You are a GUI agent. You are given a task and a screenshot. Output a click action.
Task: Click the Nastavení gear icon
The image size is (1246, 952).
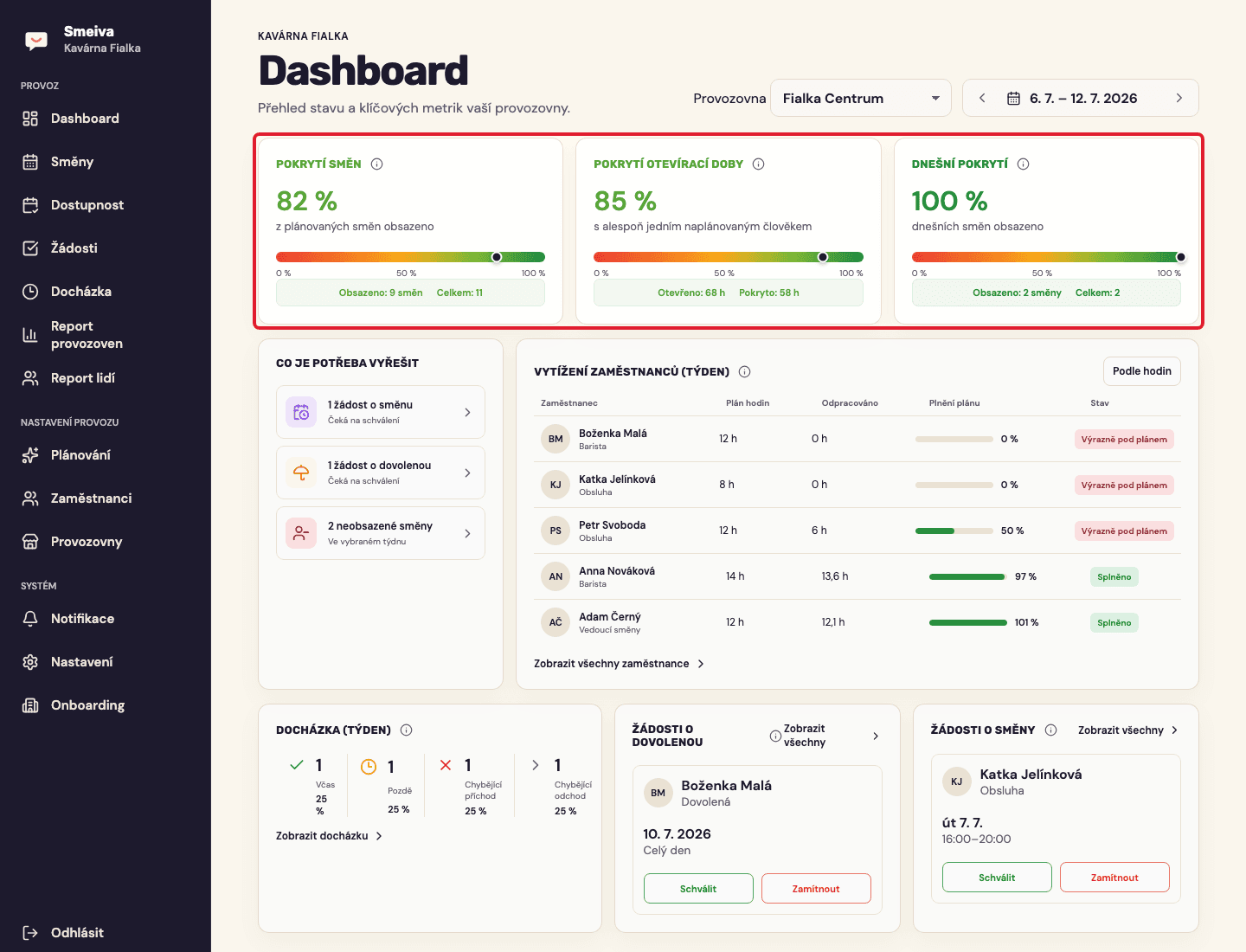pyautogui.click(x=30, y=662)
